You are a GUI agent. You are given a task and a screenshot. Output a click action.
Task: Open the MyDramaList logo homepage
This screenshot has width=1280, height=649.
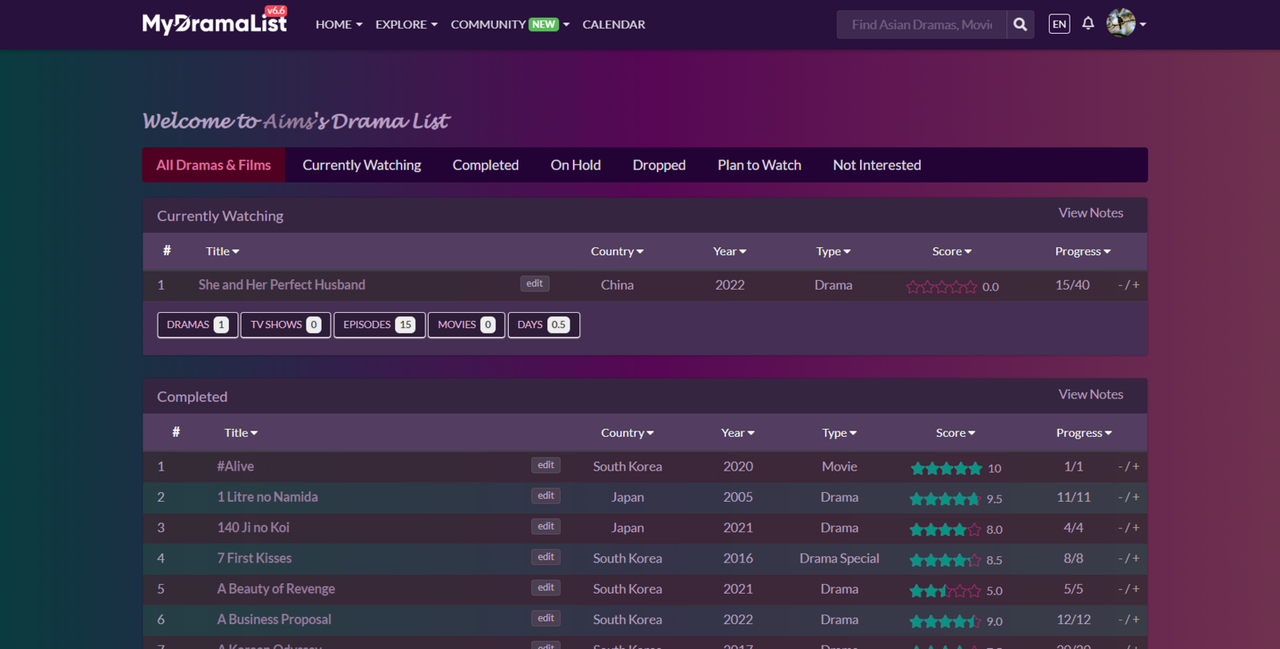tap(215, 22)
